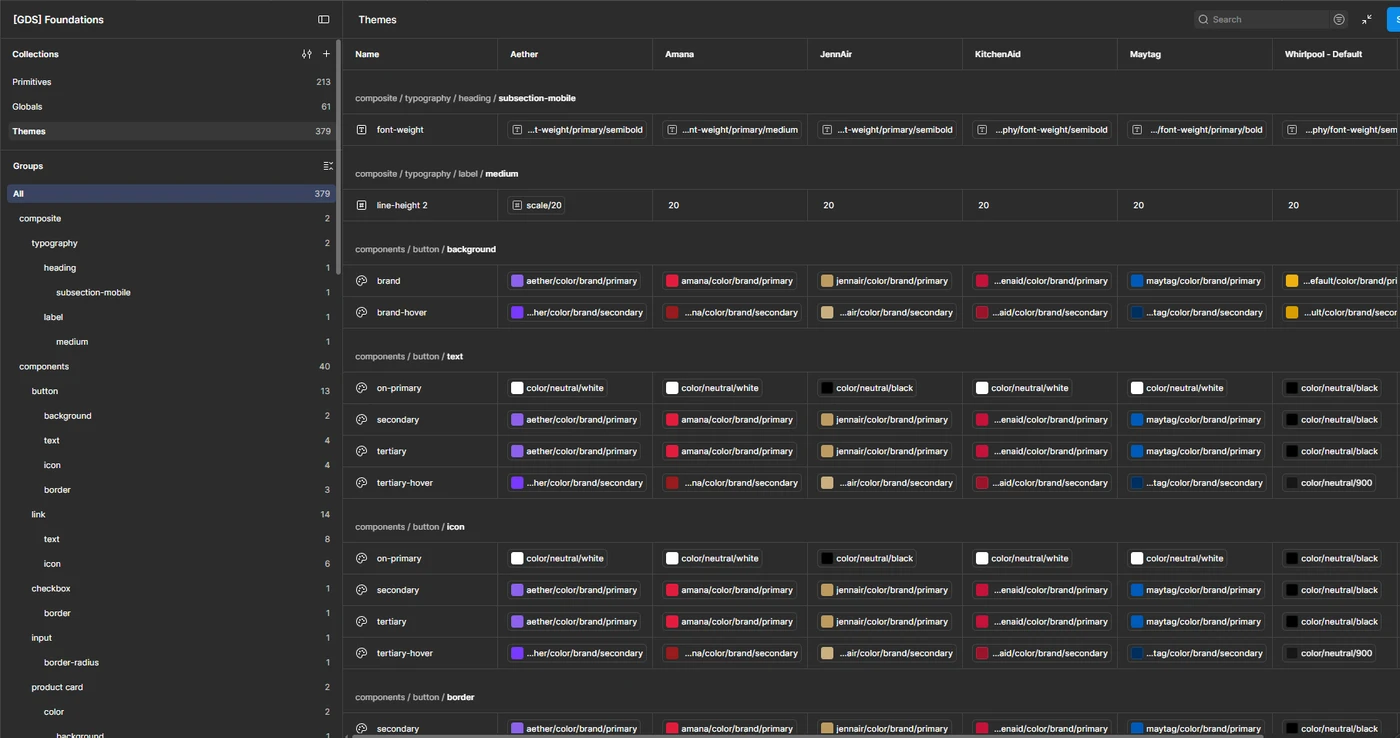The image size is (1400, 738).
Task: Select the Globals collection
Action: tap(171, 106)
